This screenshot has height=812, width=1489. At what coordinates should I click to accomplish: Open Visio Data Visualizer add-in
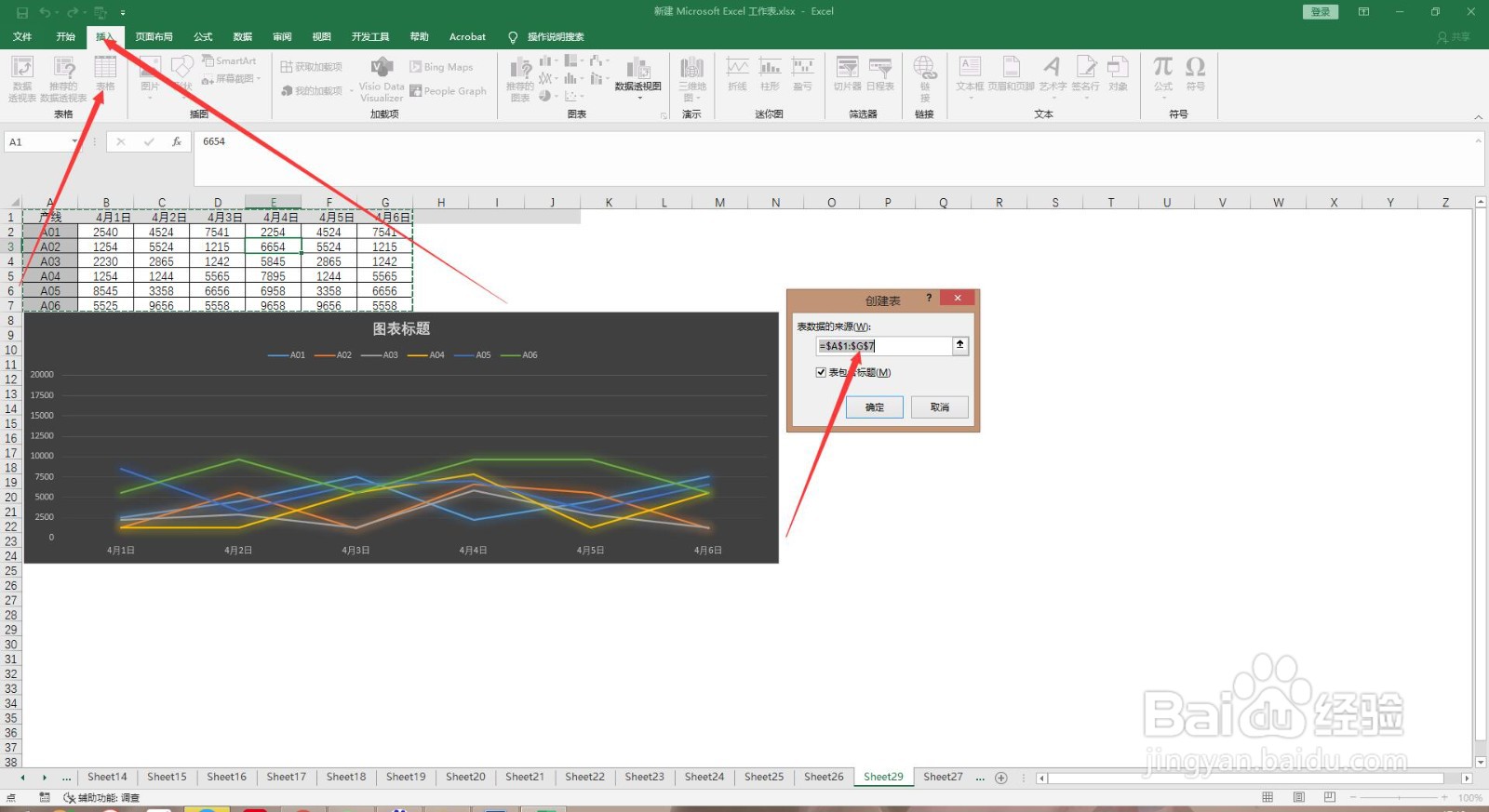[382, 79]
